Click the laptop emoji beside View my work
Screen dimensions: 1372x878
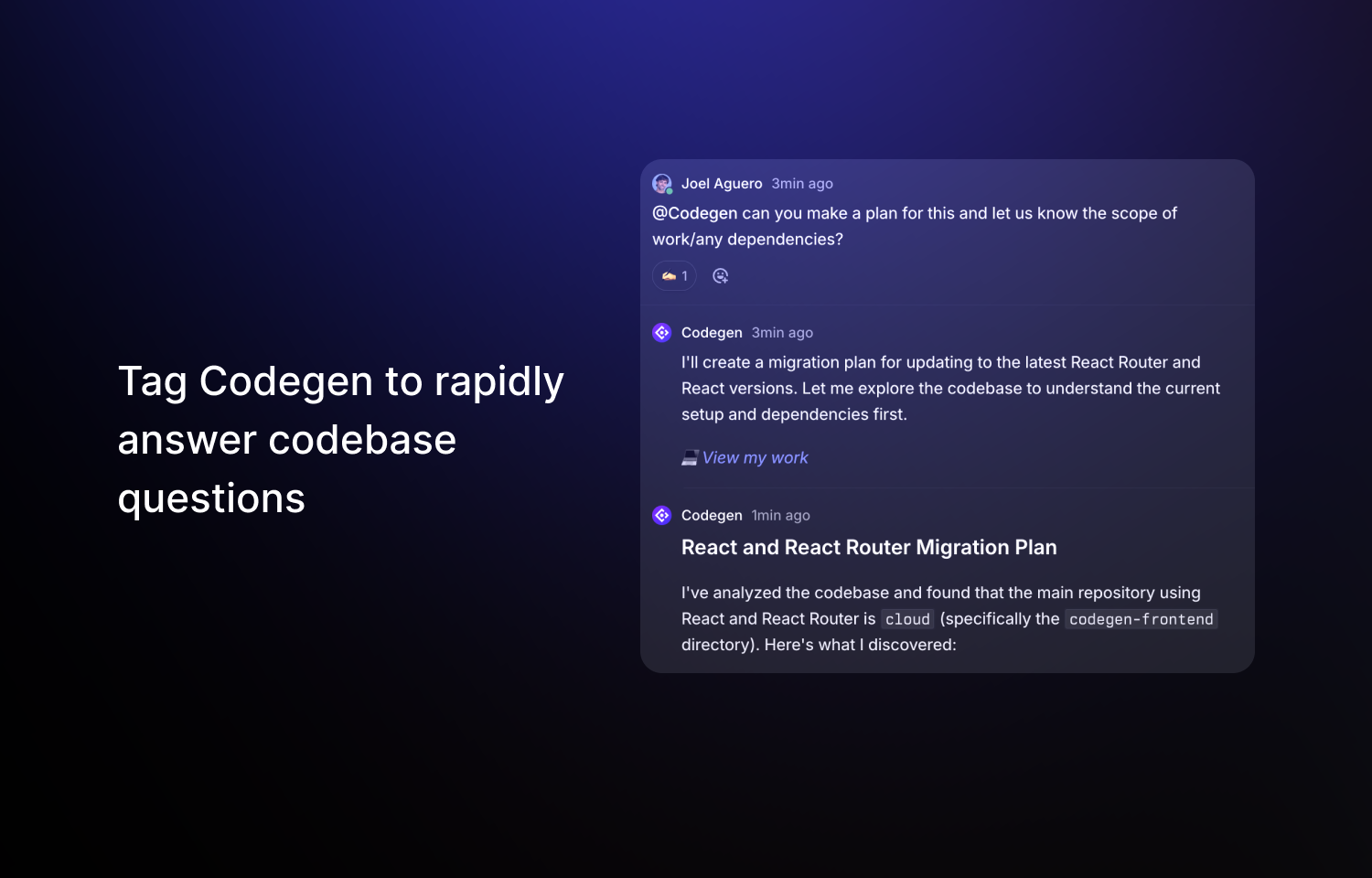pyautogui.click(x=689, y=457)
